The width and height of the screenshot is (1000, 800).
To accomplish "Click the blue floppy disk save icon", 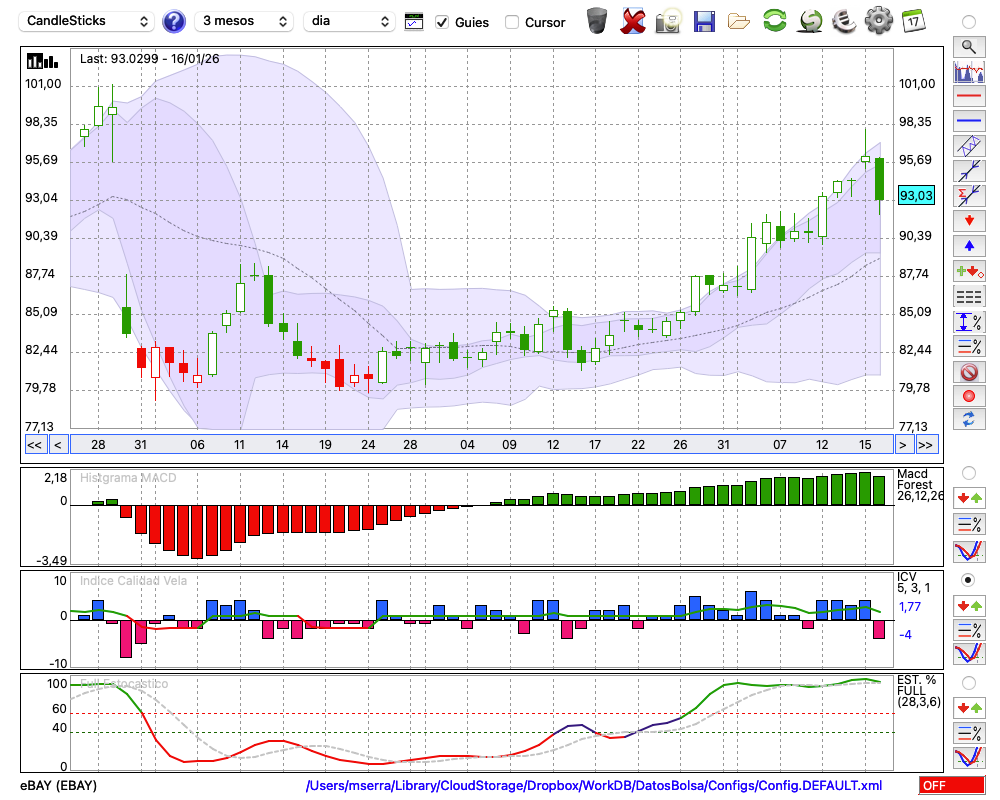I will [x=704, y=21].
